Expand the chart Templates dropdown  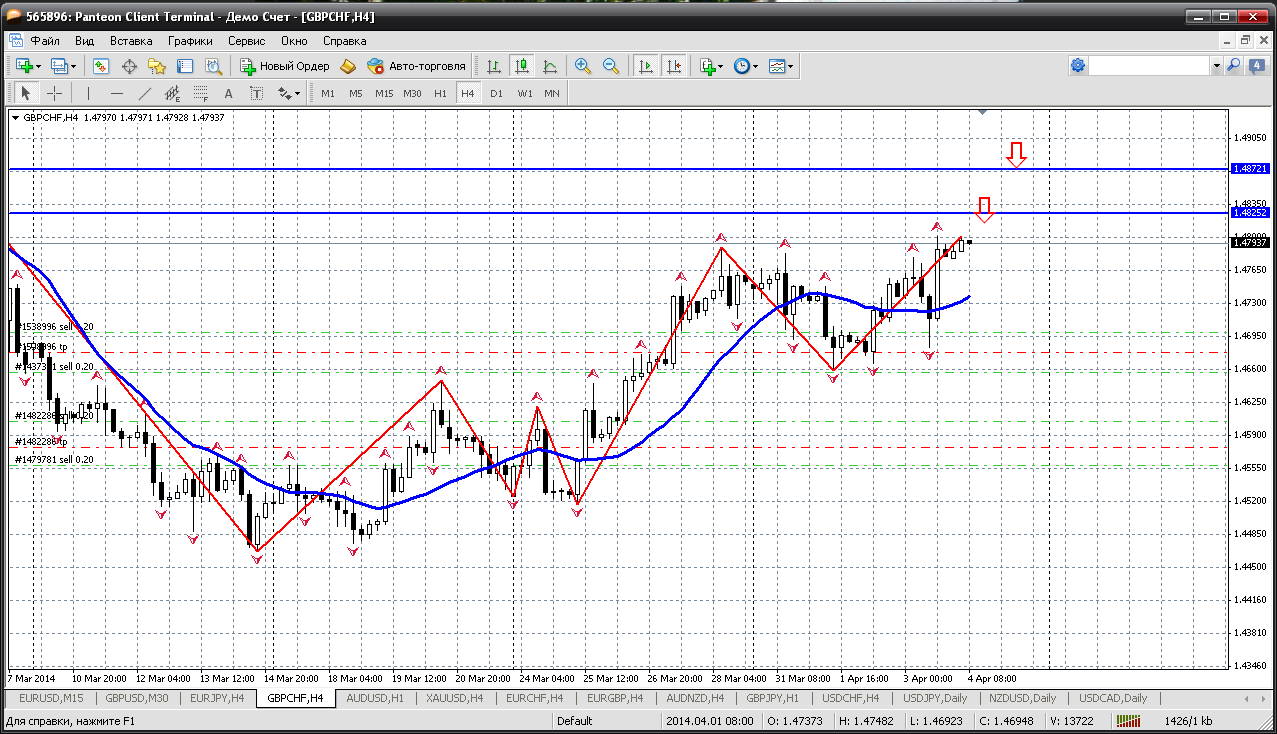point(782,66)
